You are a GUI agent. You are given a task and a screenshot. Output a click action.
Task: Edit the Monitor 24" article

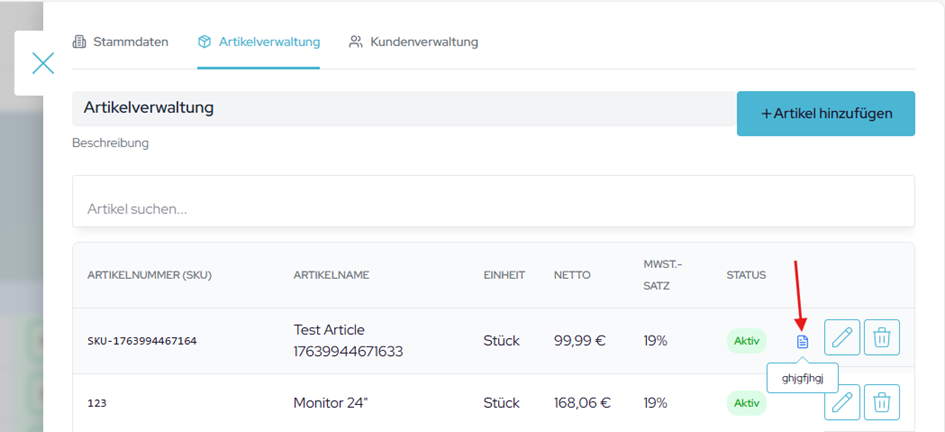click(x=842, y=402)
